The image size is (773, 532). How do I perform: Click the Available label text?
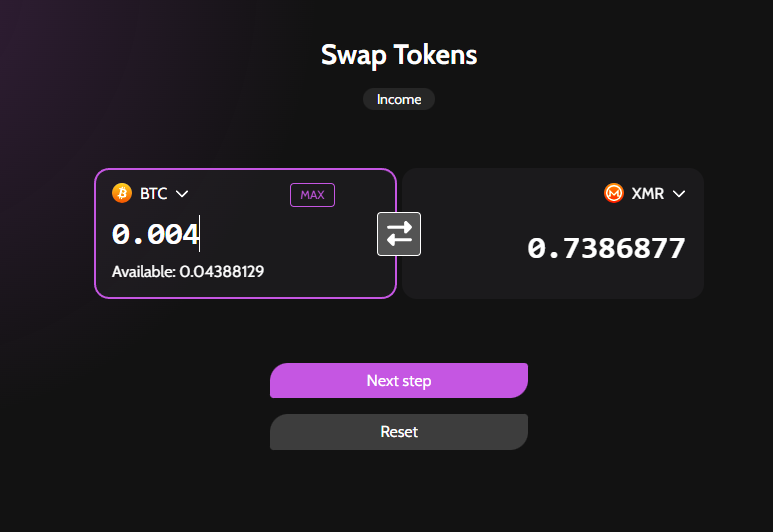143,271
